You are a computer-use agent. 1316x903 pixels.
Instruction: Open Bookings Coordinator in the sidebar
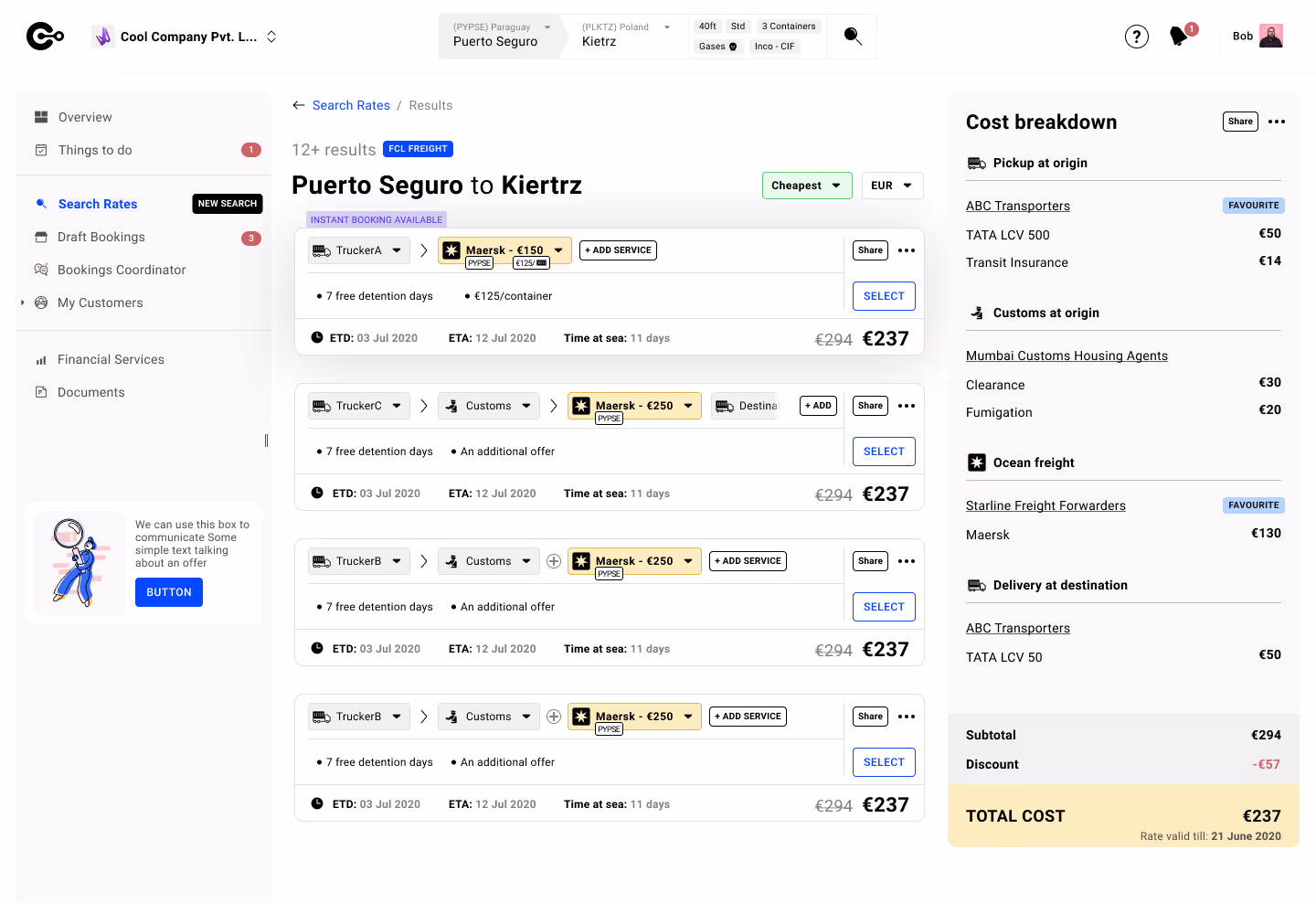tap(122, 270)
